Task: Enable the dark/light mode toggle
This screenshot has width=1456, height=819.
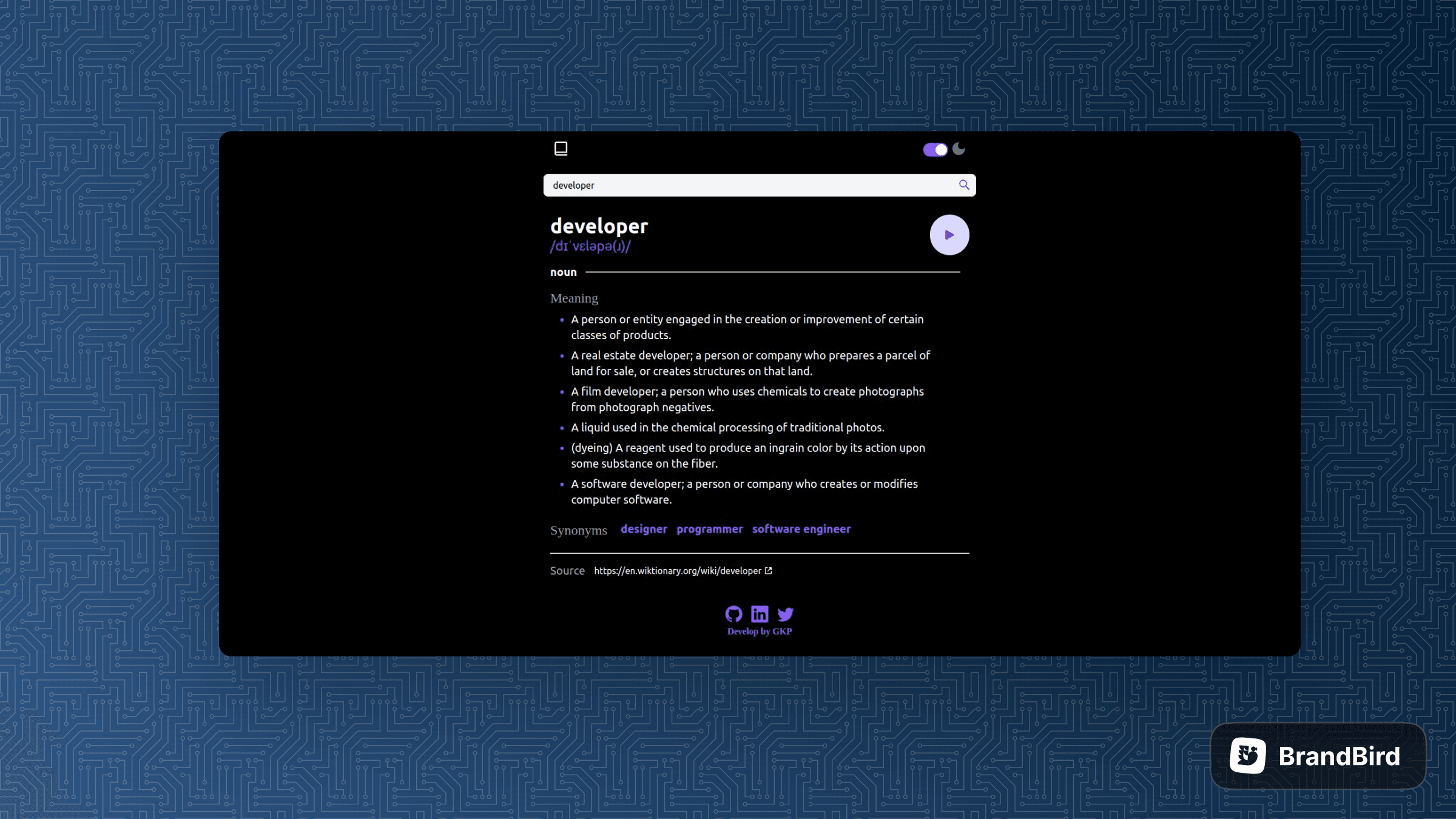Action: pos(935,149)
